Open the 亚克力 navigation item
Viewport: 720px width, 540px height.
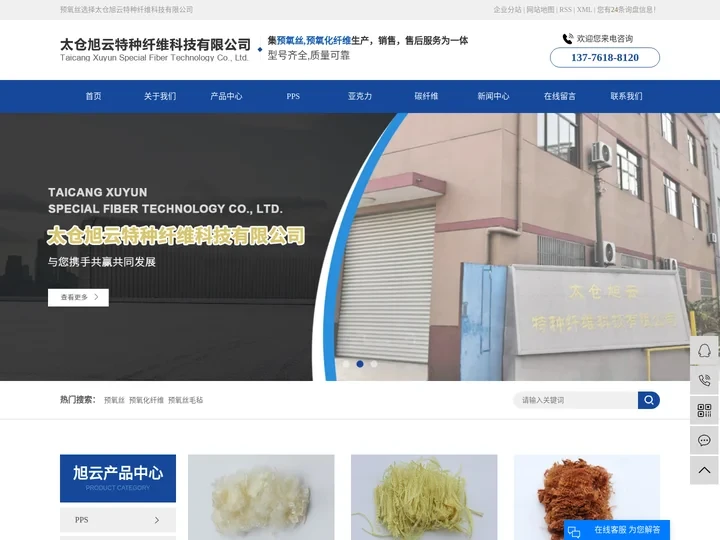click(360, 96)
